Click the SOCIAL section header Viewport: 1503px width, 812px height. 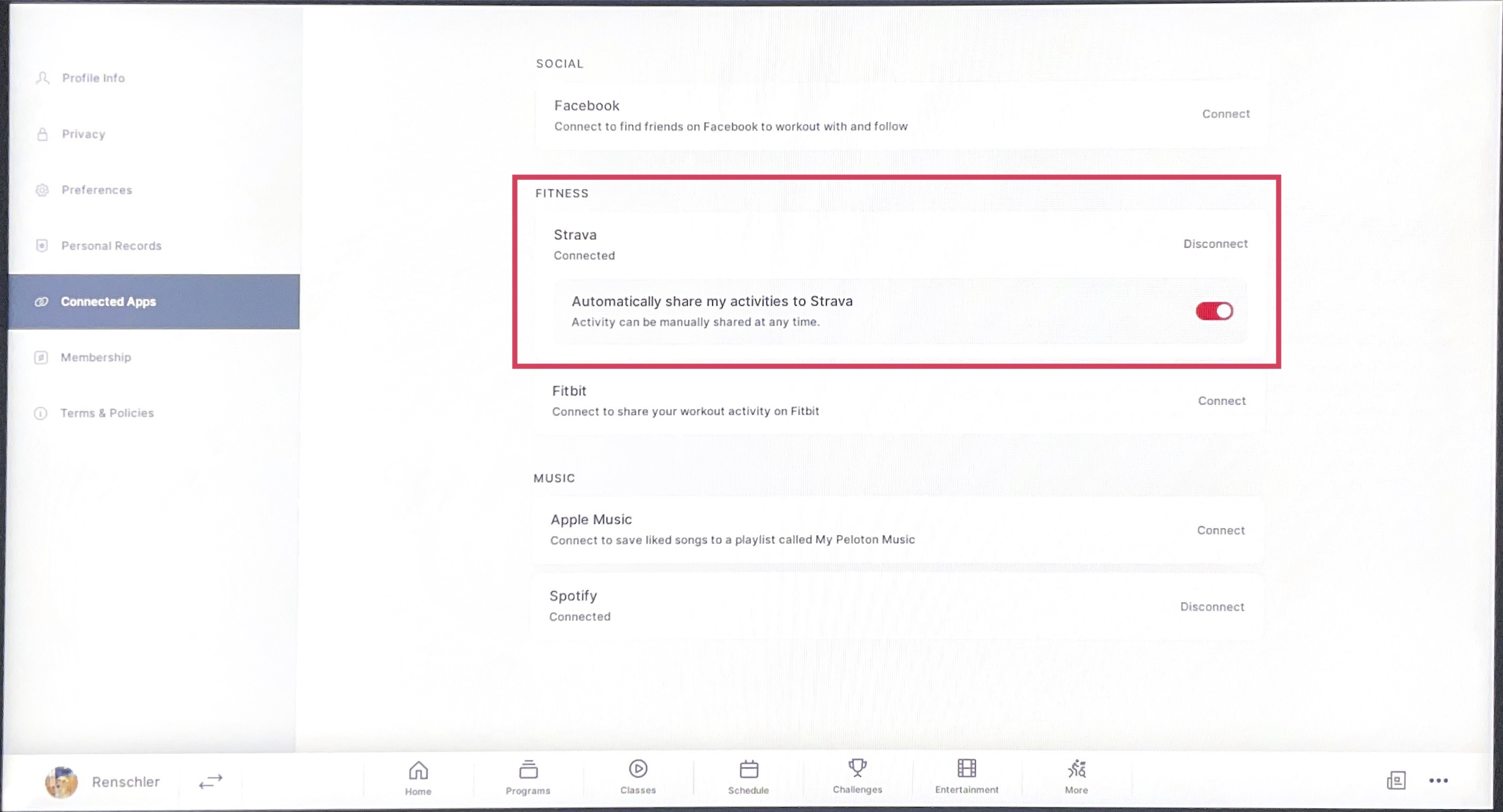pyautogui.click(x=560, y=64)
